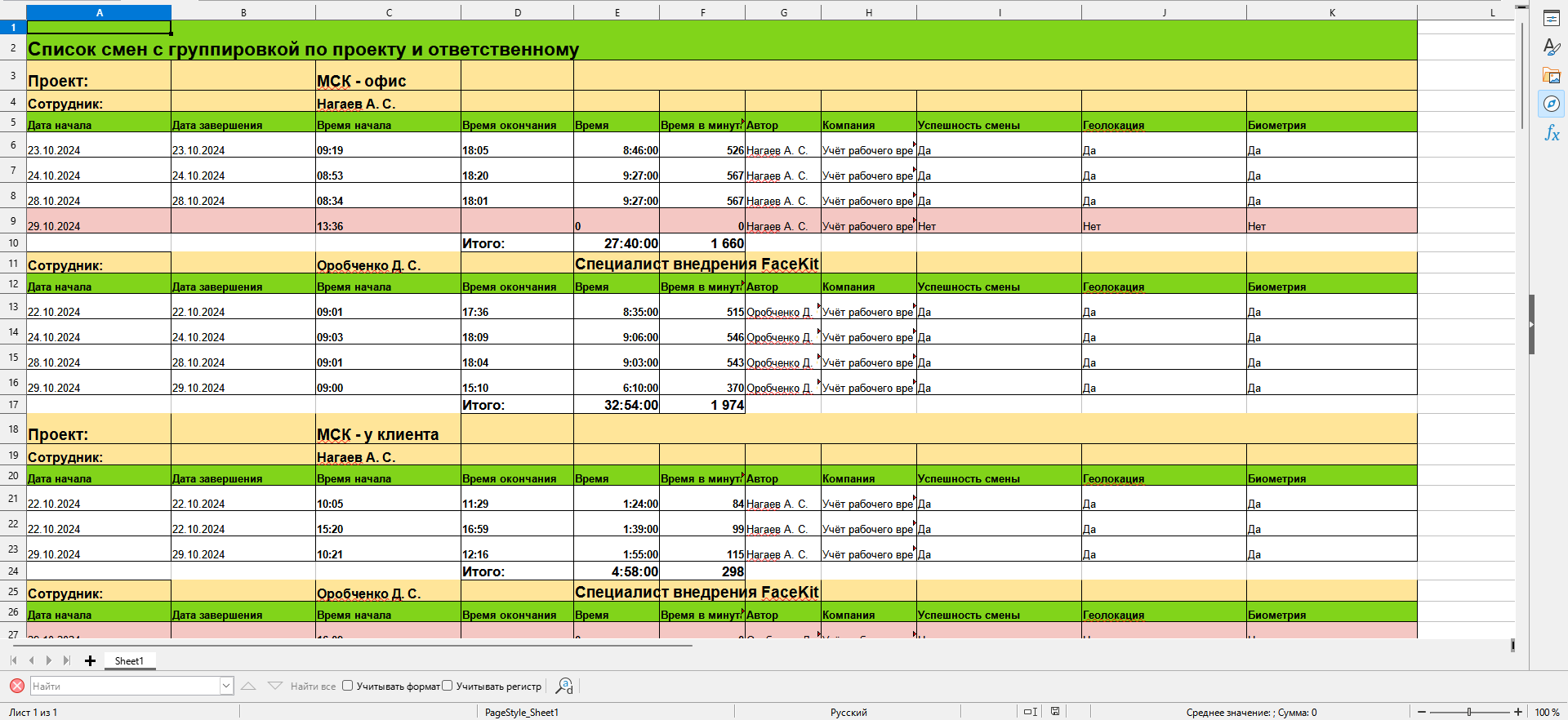The width and height of the screenshot is (1568, 720).
Task: Open the Gallery panel in sidebar
Action: pyautogui.click(x=1552, y=76)
